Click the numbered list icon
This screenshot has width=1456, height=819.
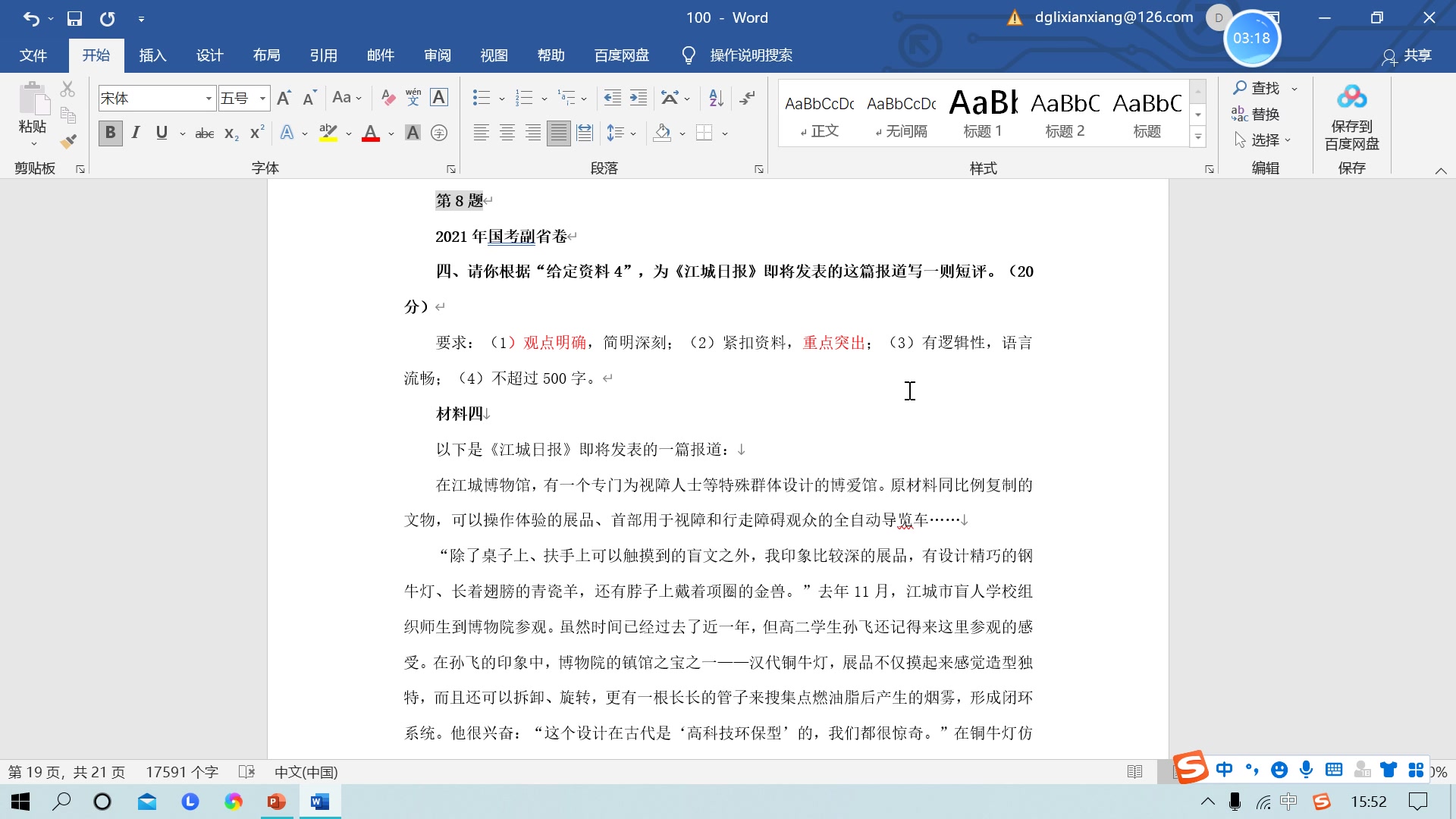524,98
